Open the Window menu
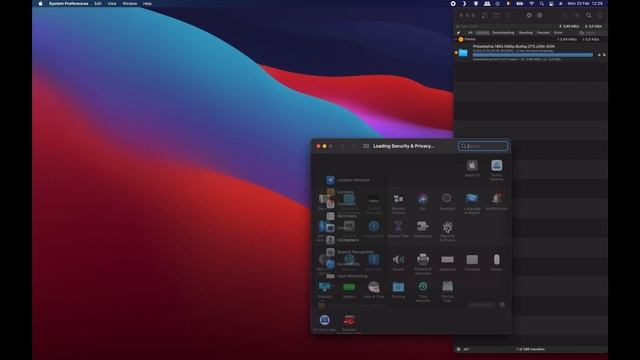640x360 pixels. click(x=130, y=4)
